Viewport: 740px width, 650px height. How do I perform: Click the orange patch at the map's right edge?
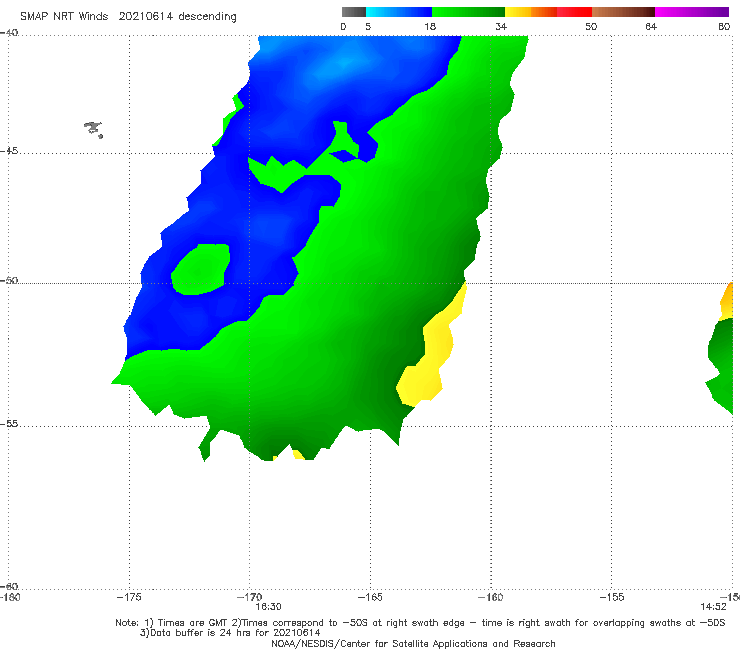[x=727, y=301]
